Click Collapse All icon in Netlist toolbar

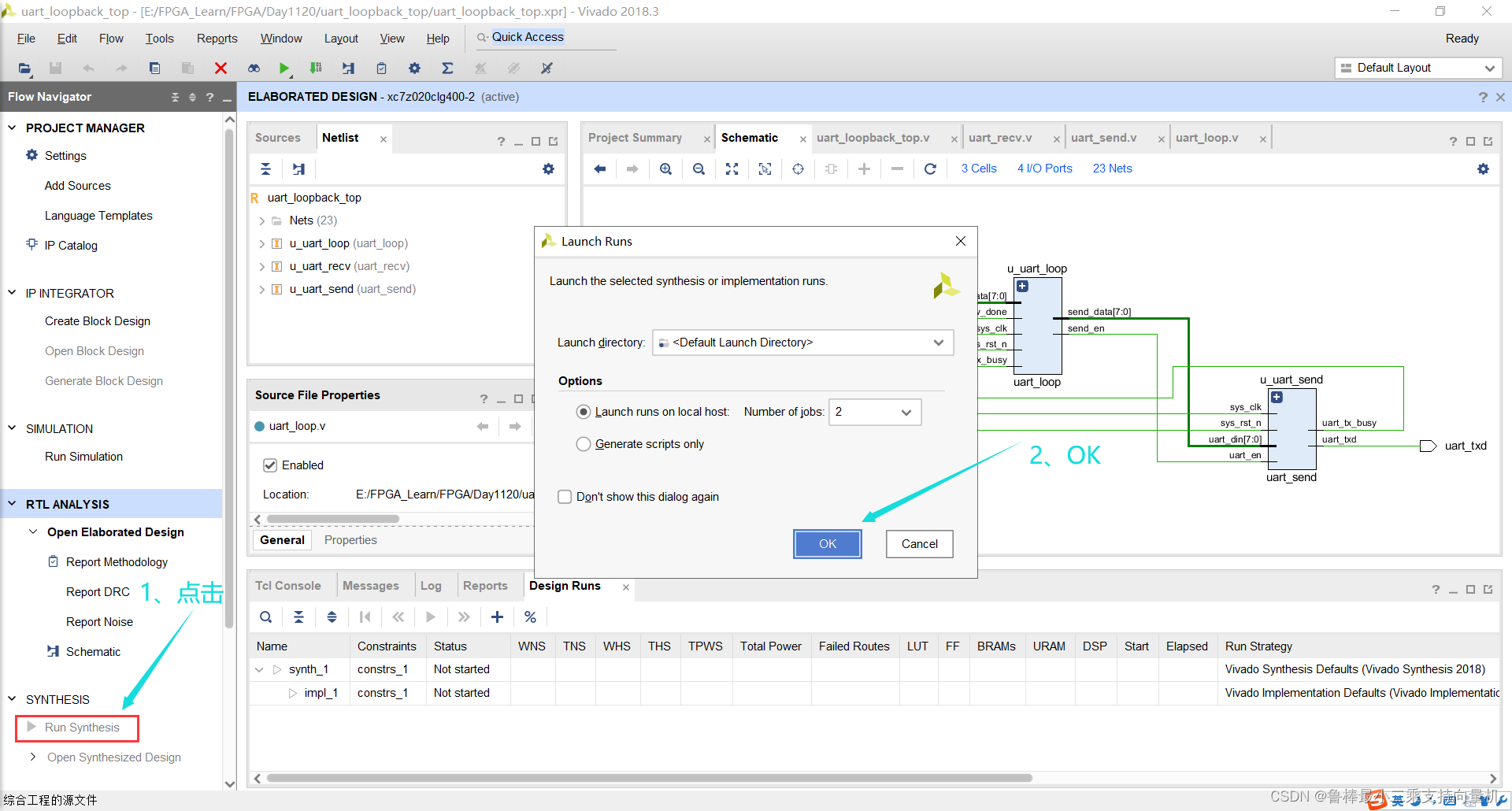265,168
